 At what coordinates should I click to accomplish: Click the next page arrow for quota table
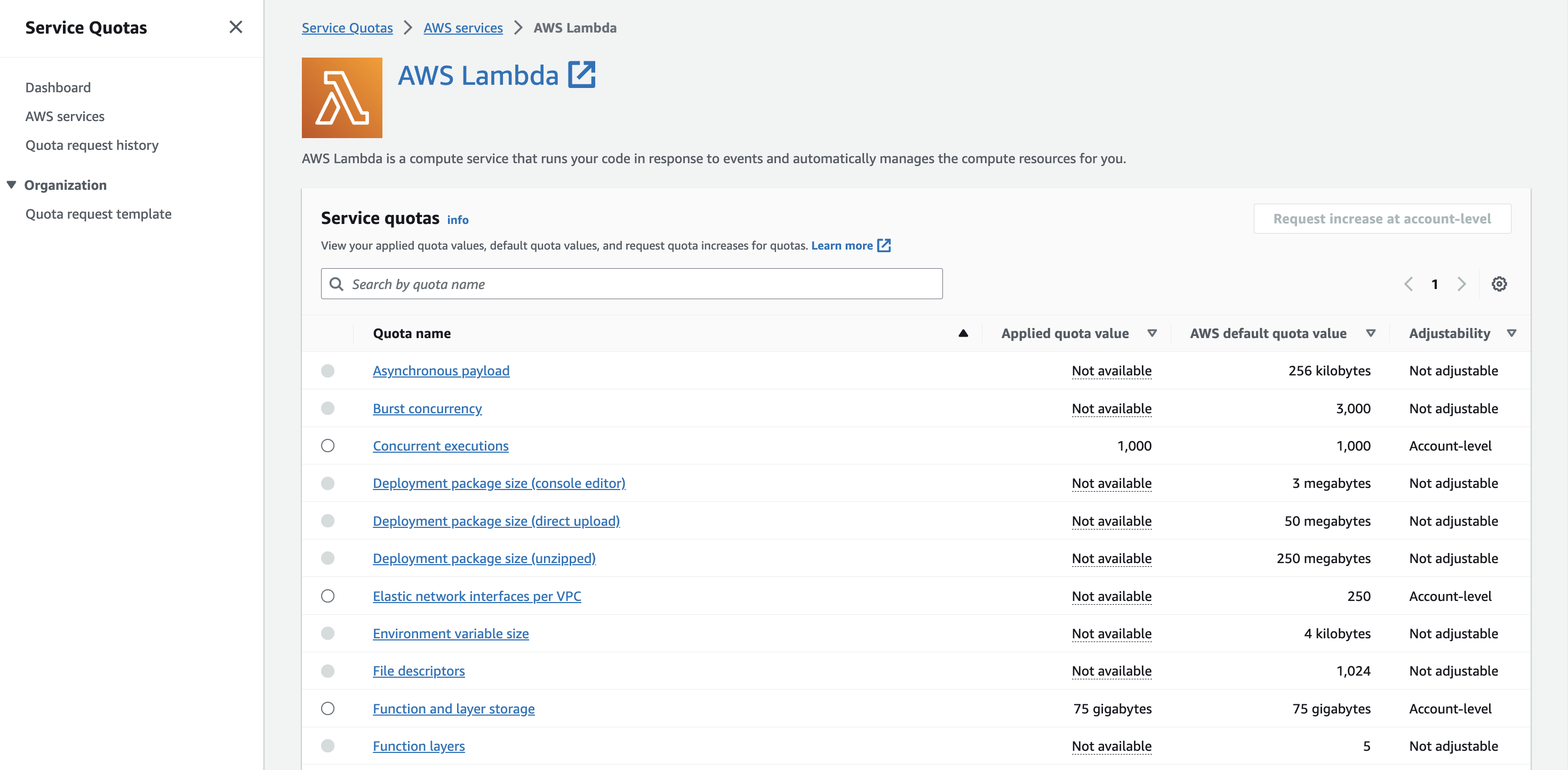pyautogui.click(x=1462, y=284)
